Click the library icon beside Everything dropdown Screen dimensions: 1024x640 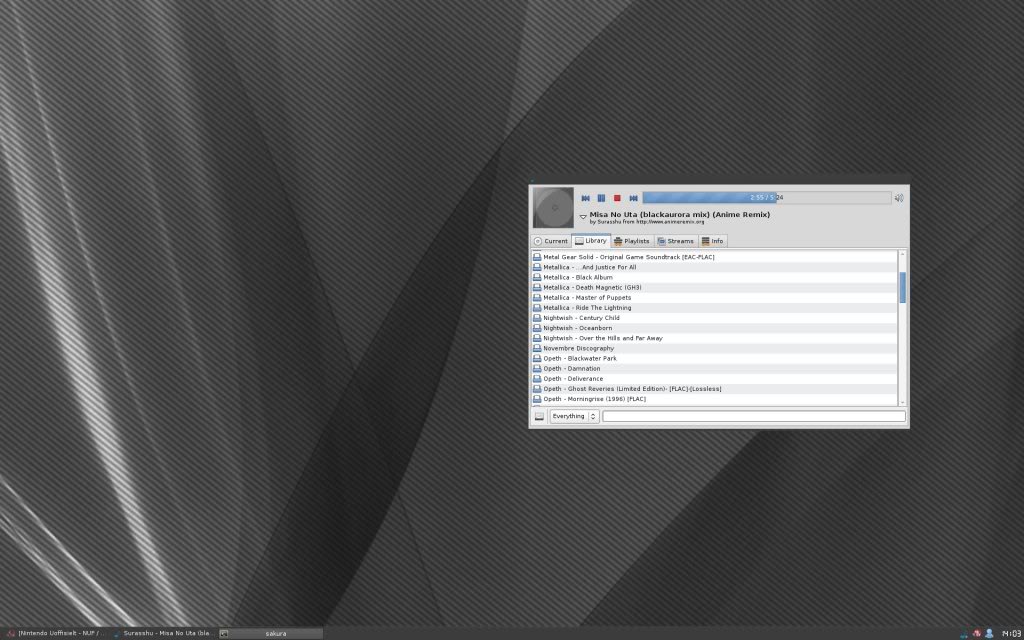pyautogui.click(x=539, y=416)
